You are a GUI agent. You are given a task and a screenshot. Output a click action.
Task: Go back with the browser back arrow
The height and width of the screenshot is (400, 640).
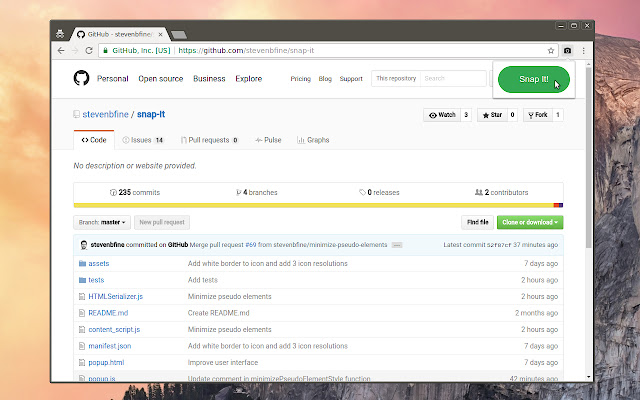pyautogui.click(x=61, y=51)
